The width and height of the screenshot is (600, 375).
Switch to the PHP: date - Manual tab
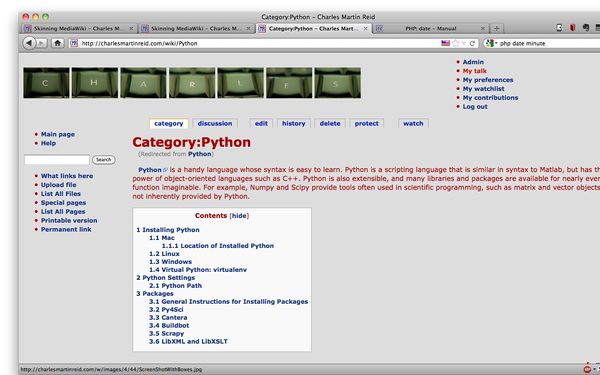430,28
